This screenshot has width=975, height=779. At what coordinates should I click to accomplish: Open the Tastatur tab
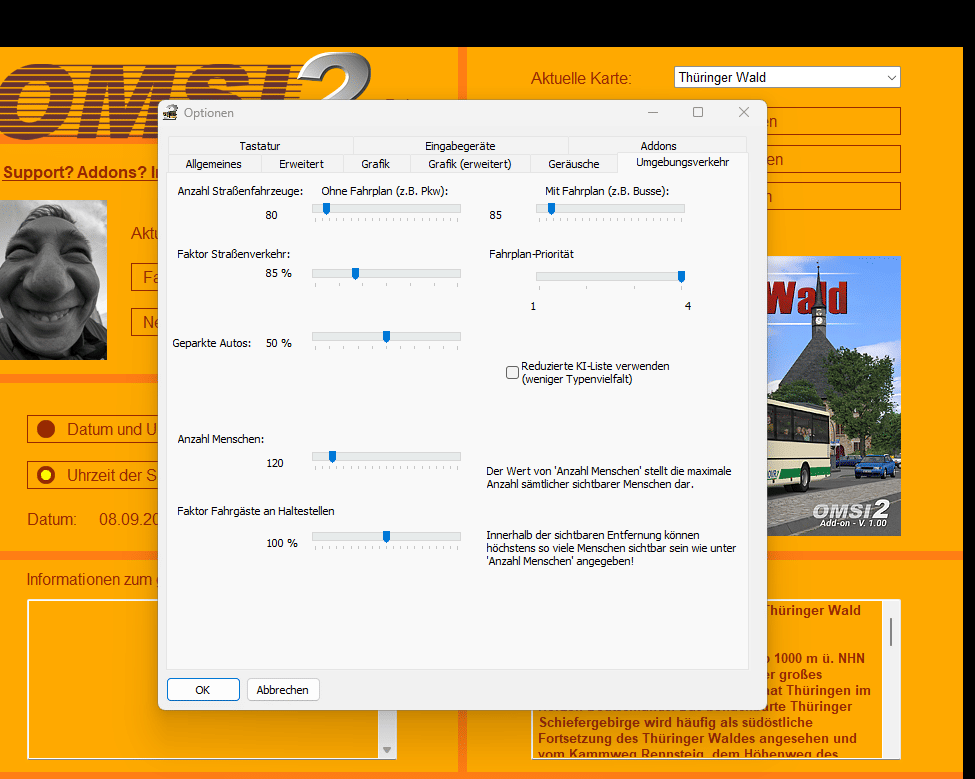260,146
